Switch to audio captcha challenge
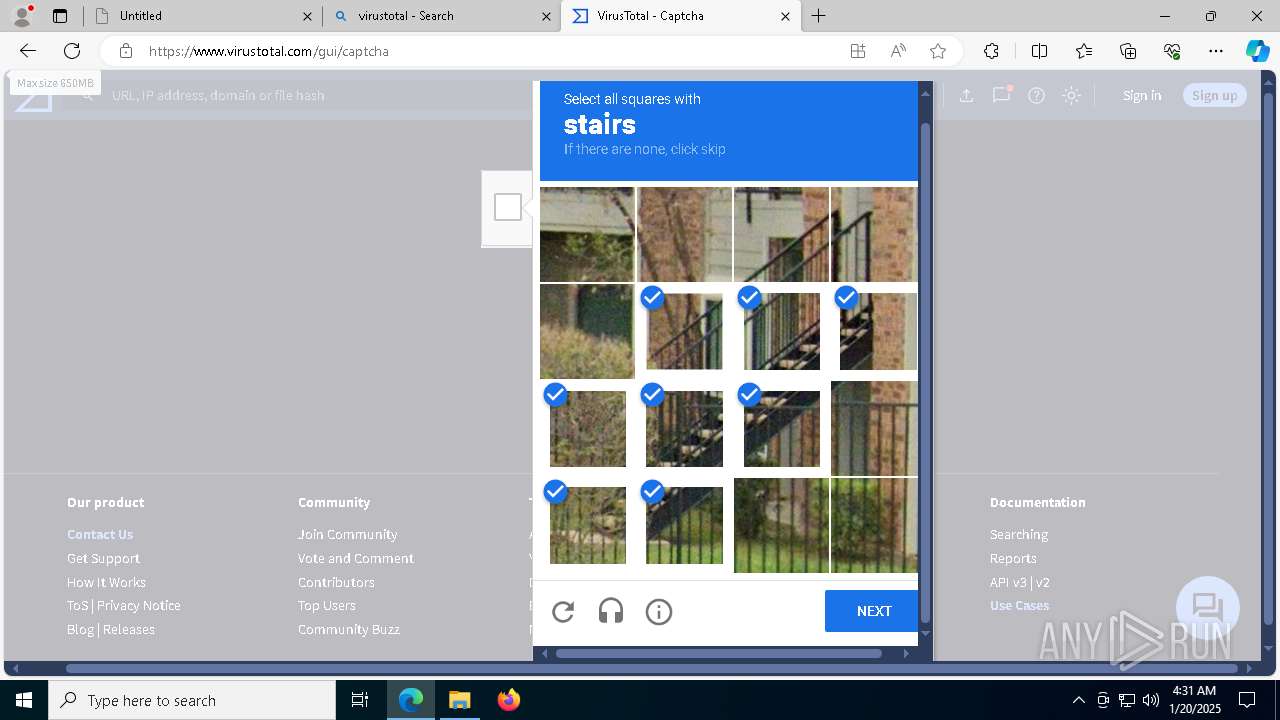The image size is (1280, 720). [x=611, y=612]
